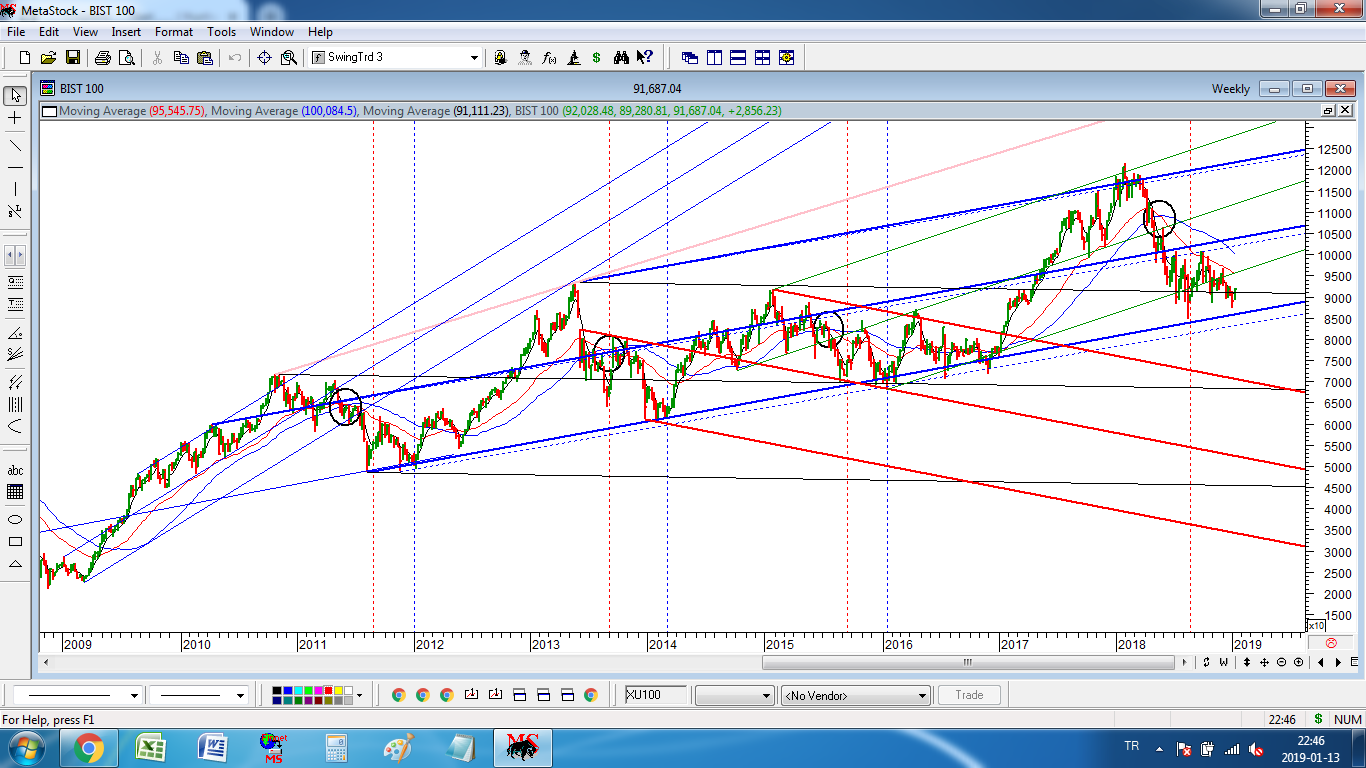Open the Edit menu
The image size is (1366, 768).
tap(49, 32)
